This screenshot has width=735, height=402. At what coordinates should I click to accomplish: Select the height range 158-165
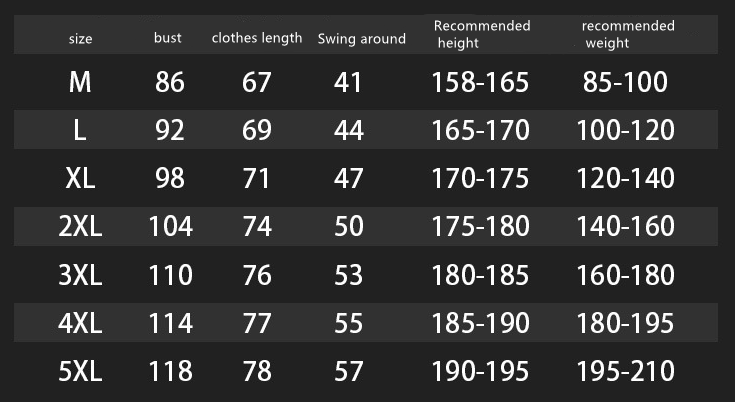click(x=480, y=82)
